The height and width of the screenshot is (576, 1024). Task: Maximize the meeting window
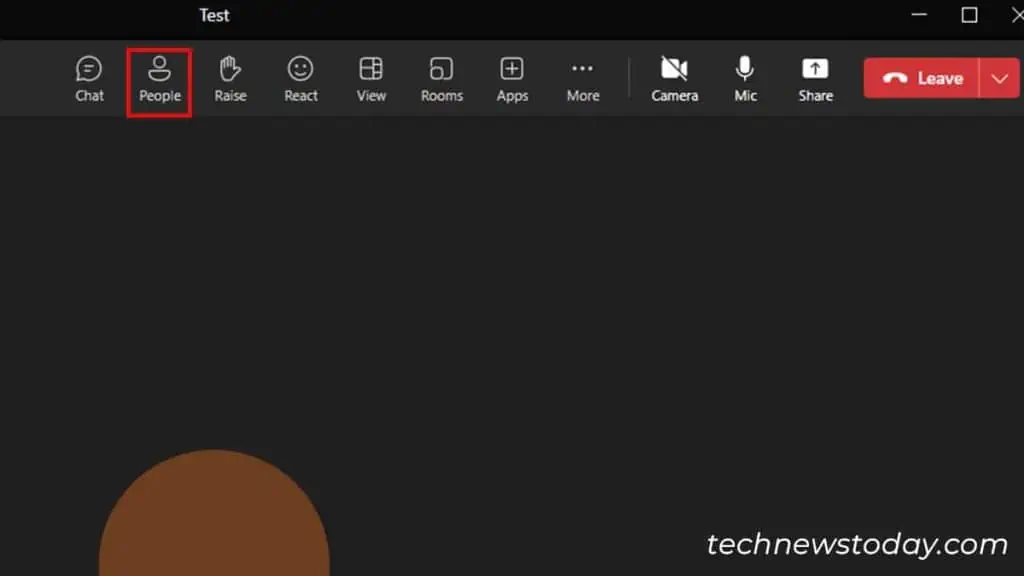[969, 15]
